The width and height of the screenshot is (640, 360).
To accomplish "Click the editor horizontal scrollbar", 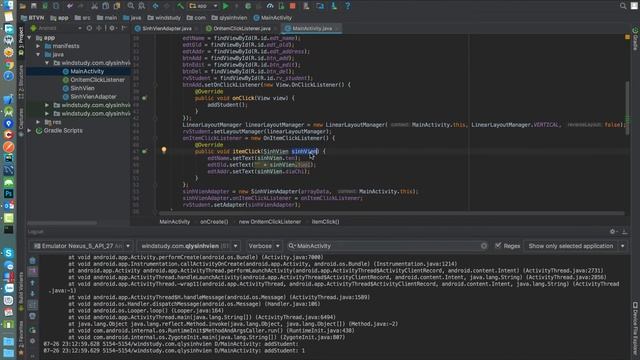I will tap(391, 213).
